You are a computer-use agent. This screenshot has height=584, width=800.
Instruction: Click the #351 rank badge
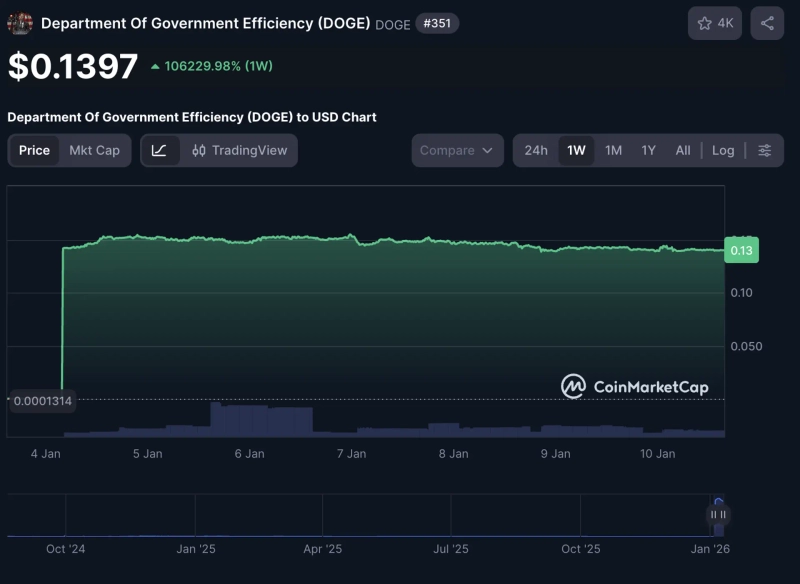(x=439, y=22)
